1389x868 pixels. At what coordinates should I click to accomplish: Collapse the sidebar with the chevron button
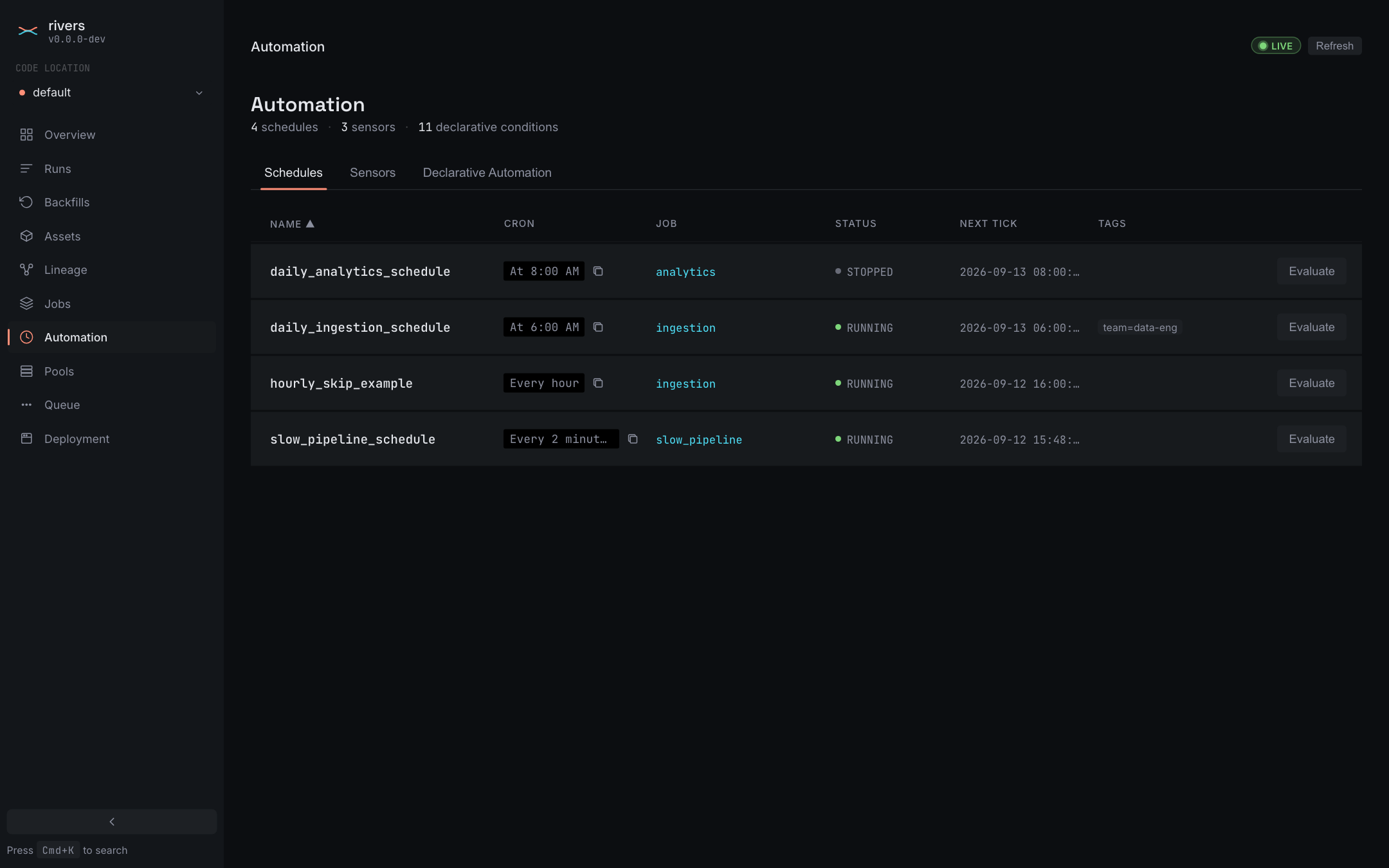112,822
